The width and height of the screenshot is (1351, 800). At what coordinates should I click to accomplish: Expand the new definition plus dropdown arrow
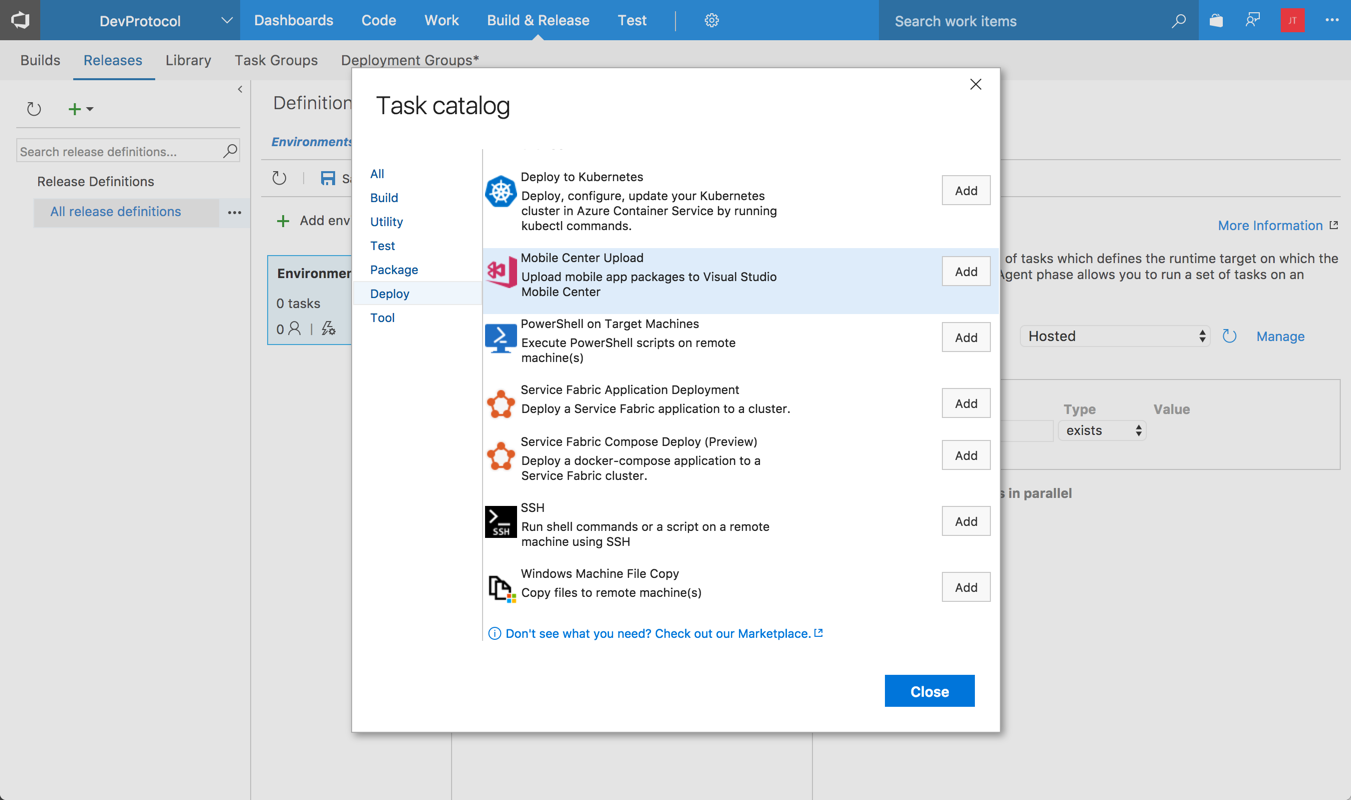(x=90, y=109)
